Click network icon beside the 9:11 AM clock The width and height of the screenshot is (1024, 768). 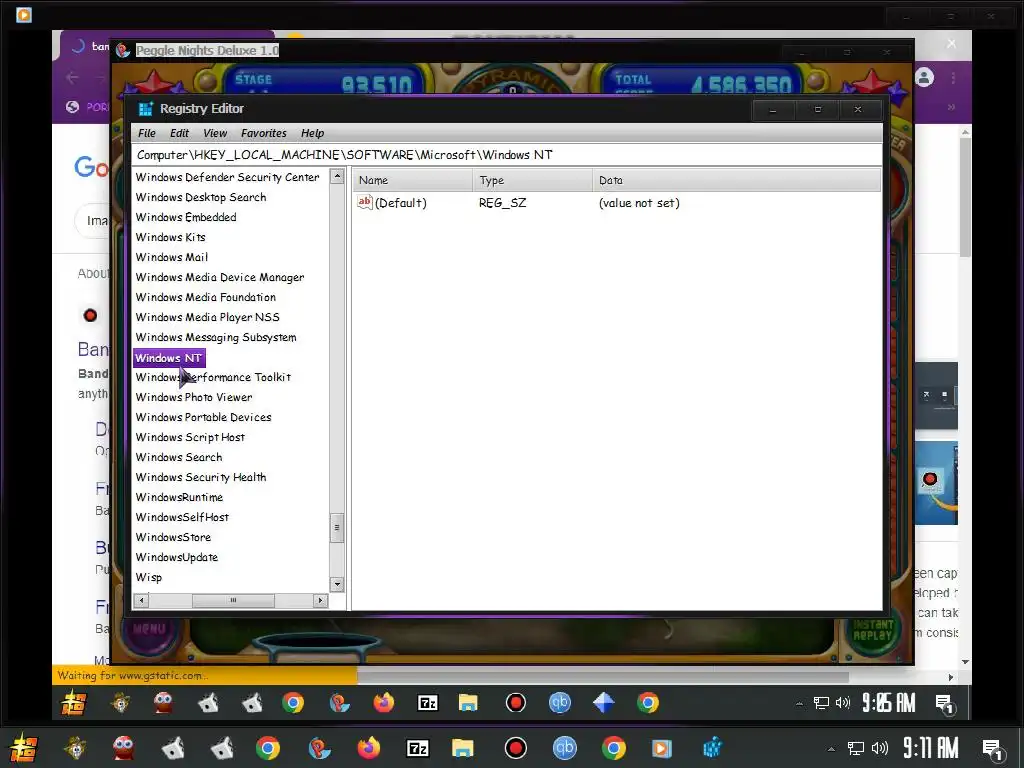(855, 748)
